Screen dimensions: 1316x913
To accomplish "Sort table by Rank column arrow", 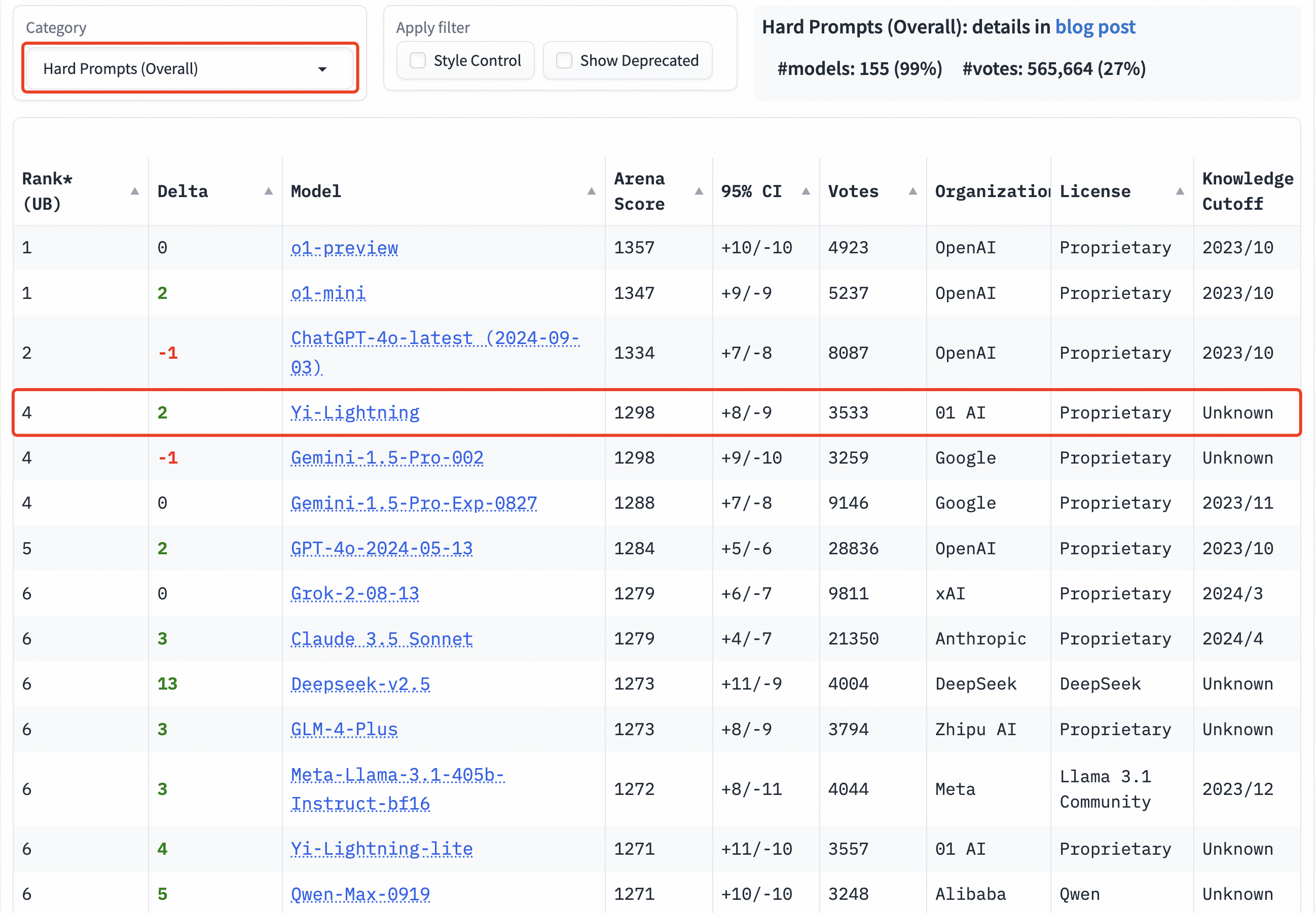I will click(134, 192).
